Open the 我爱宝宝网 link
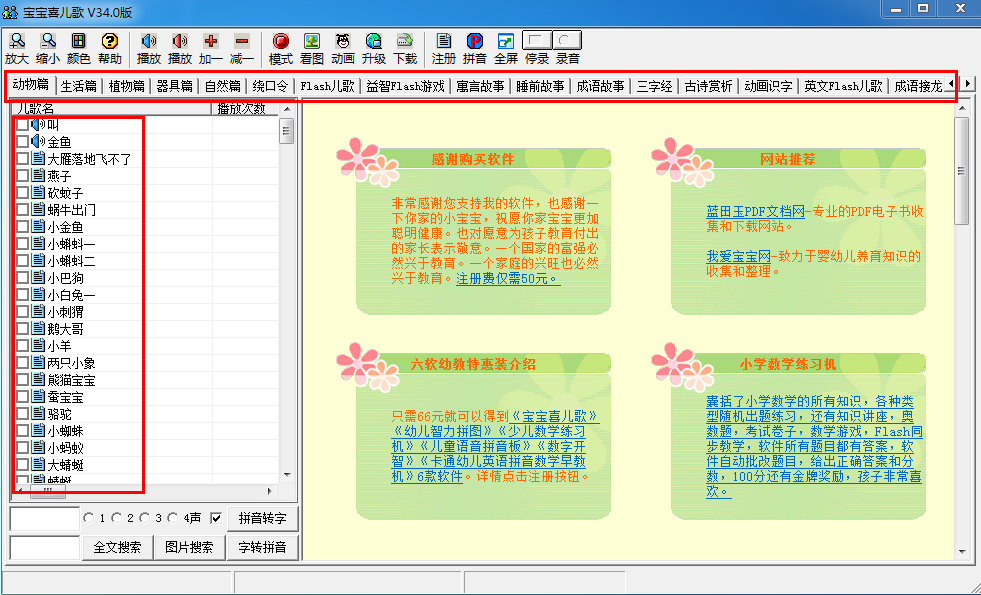The image size is (981, 595). [739, 256]
